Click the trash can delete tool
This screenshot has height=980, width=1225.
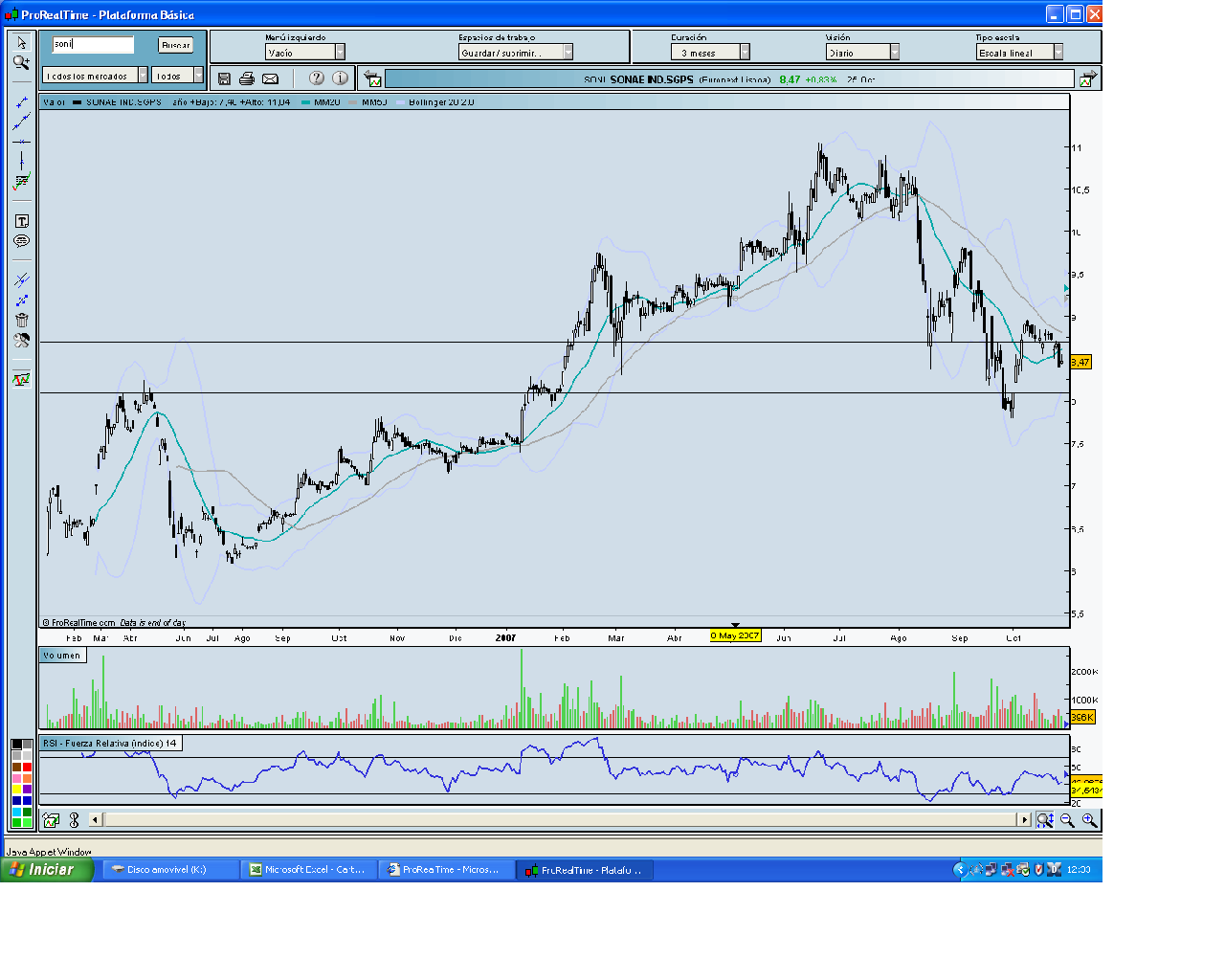pyautogui.click(x=21, y=320)
